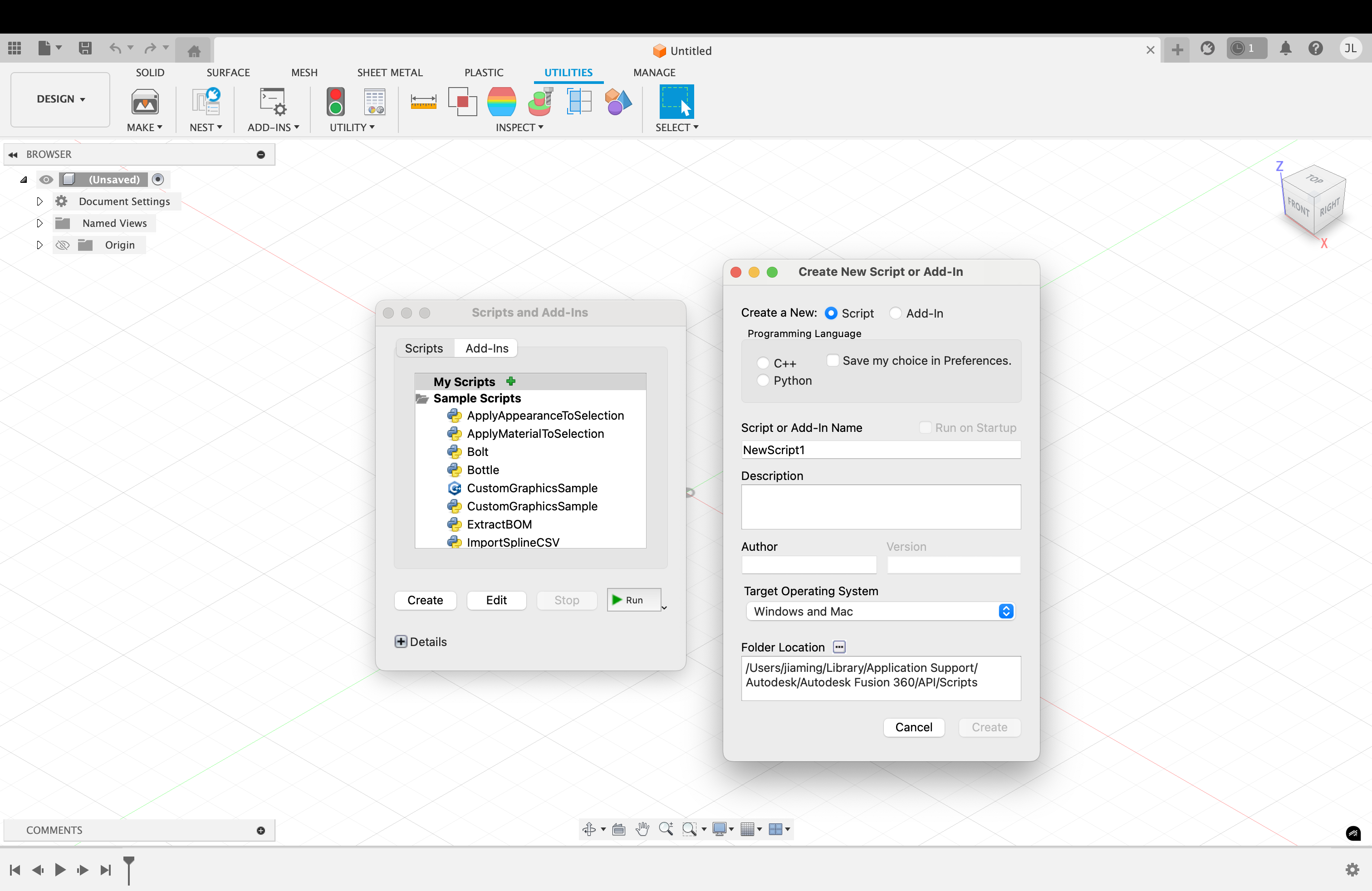Image resolution: width=1372 pixels, height=891 pixels.
Task: Click the traffic light Utility icon
Action: click(x=335, y=102)
